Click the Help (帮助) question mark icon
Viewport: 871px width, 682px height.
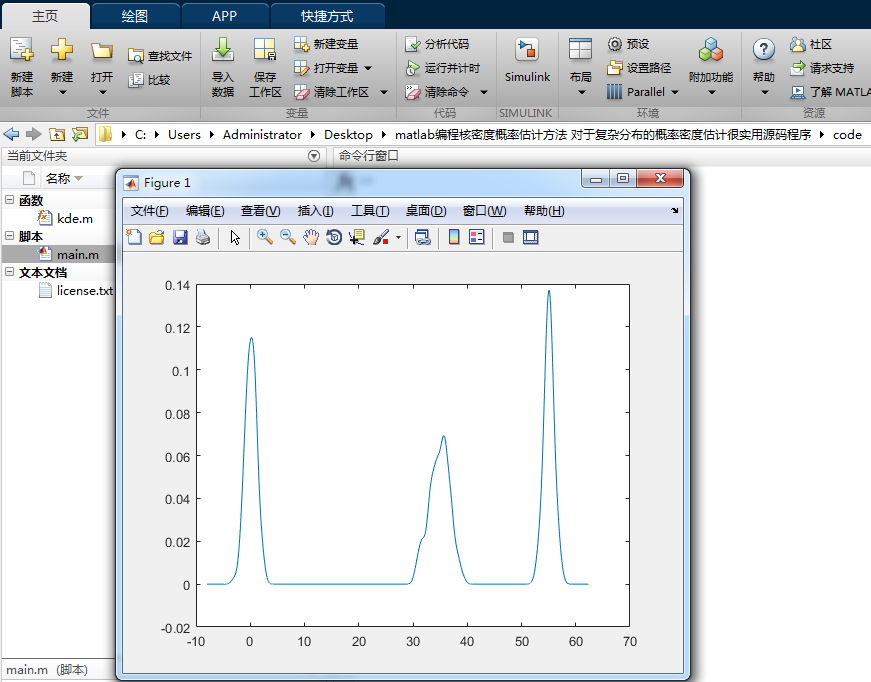coord(764,50)
